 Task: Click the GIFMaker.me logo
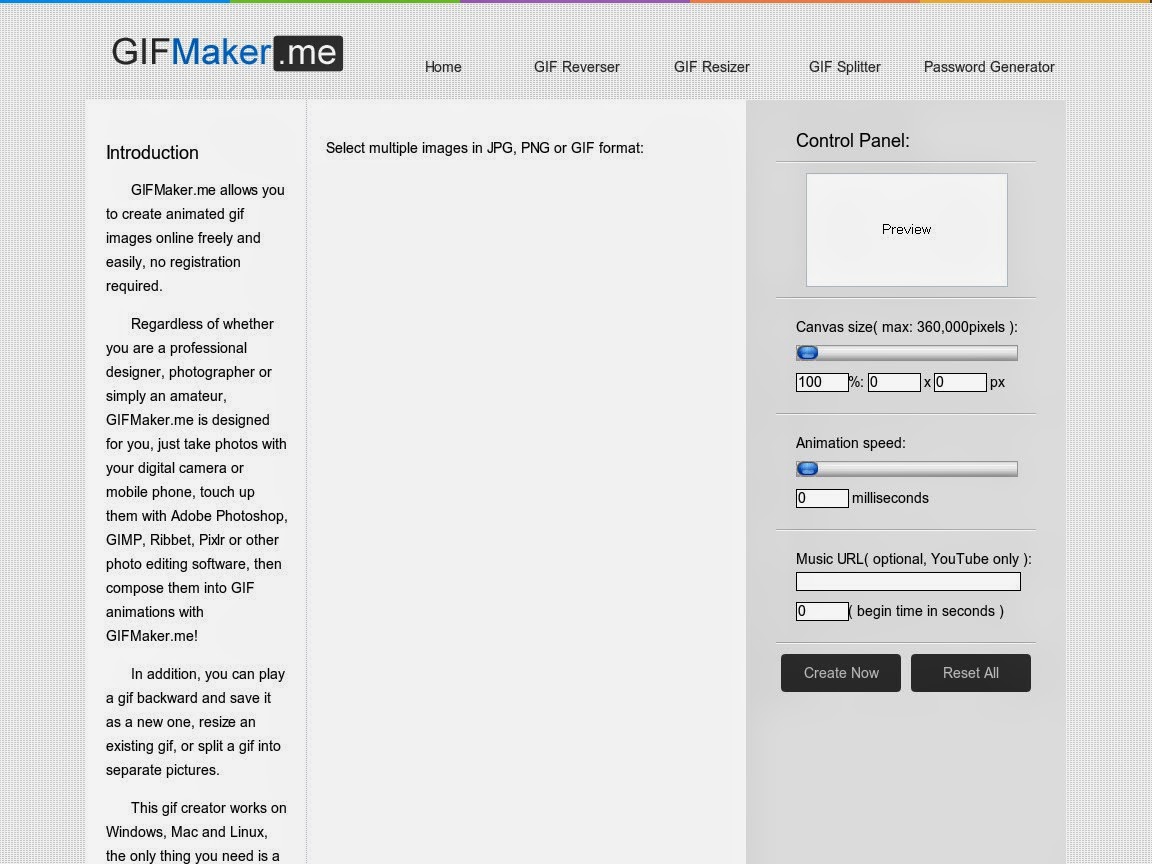(227, 53)
